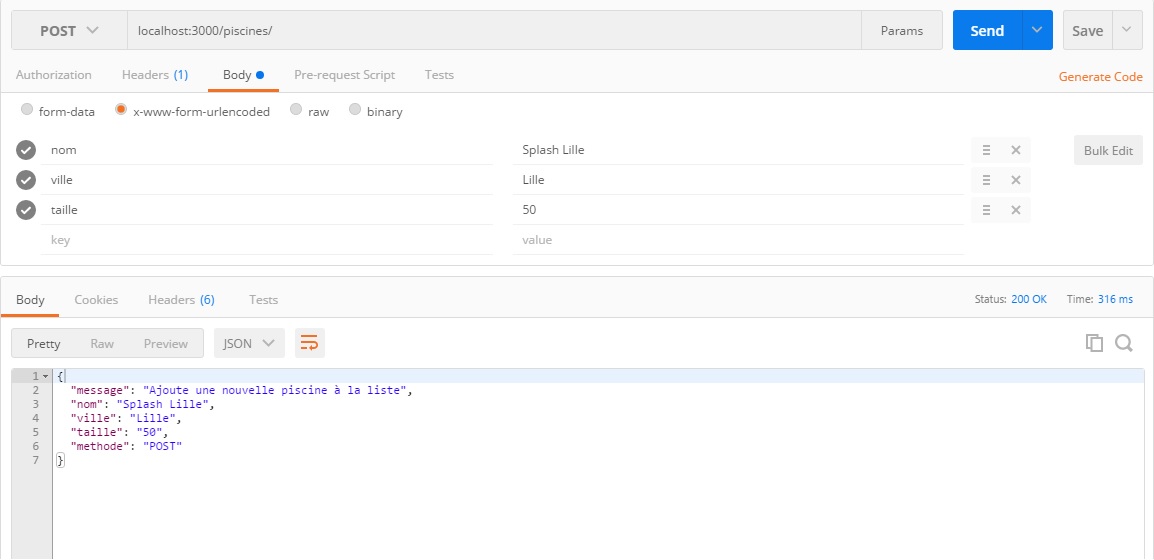Switch response view to Preview
The height and width of the screenshot is (560, 1154).
pos(166,344)
